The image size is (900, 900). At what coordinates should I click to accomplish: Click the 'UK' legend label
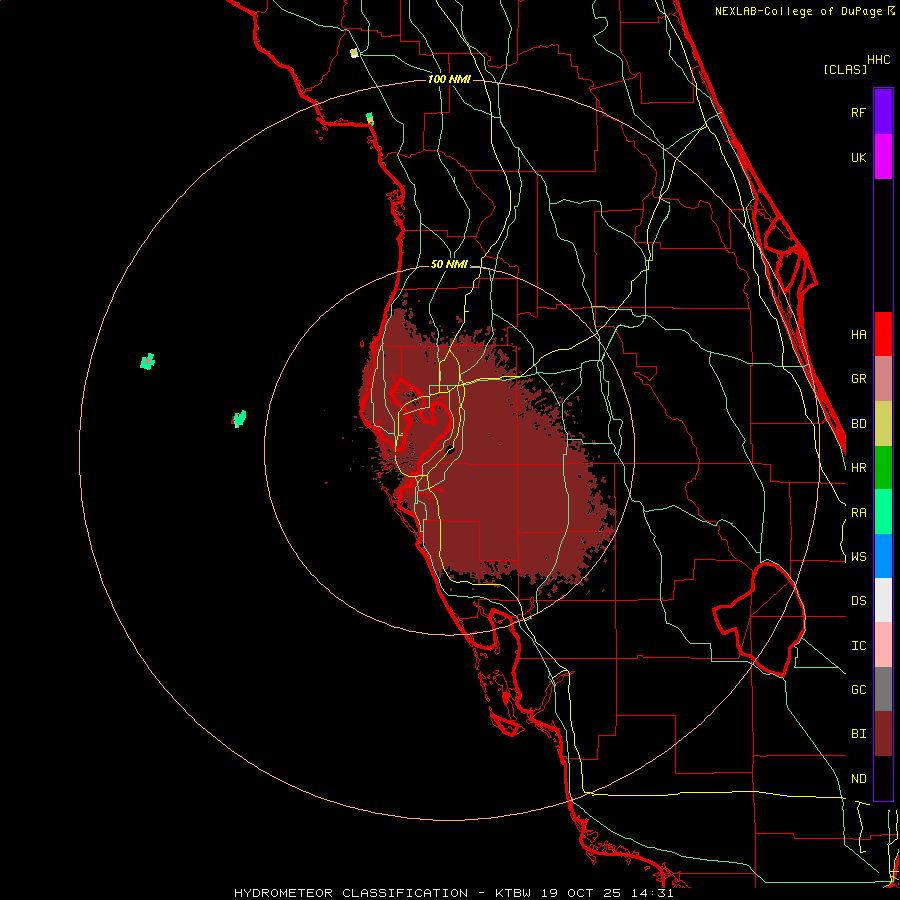858,157
